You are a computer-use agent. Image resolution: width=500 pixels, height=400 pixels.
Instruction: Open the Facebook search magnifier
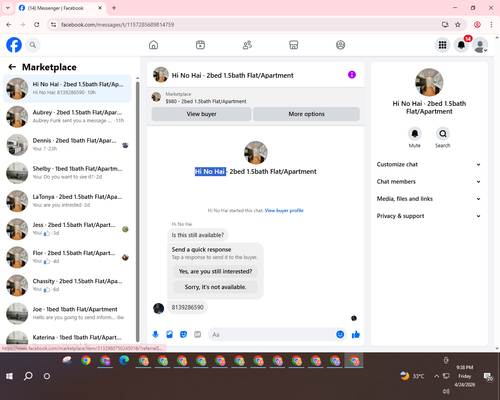coord(33,45)
